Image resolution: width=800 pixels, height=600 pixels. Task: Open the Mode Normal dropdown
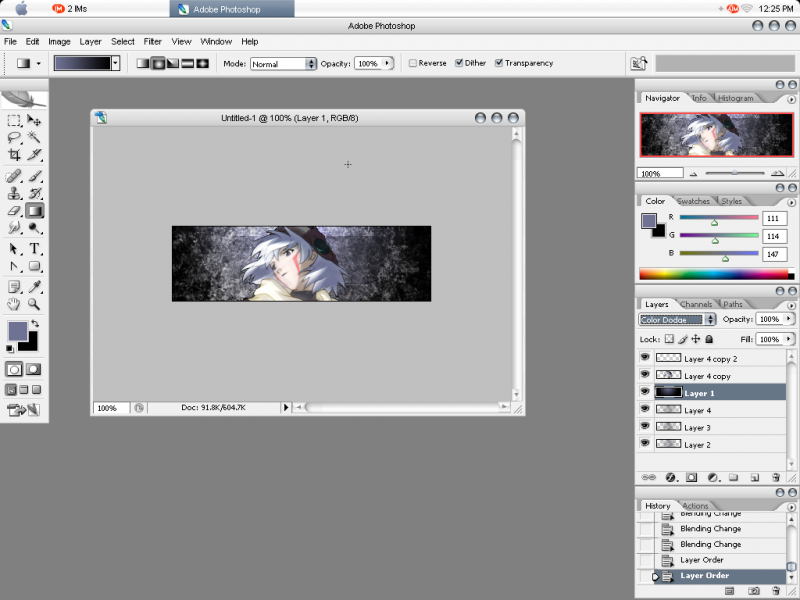283,64
